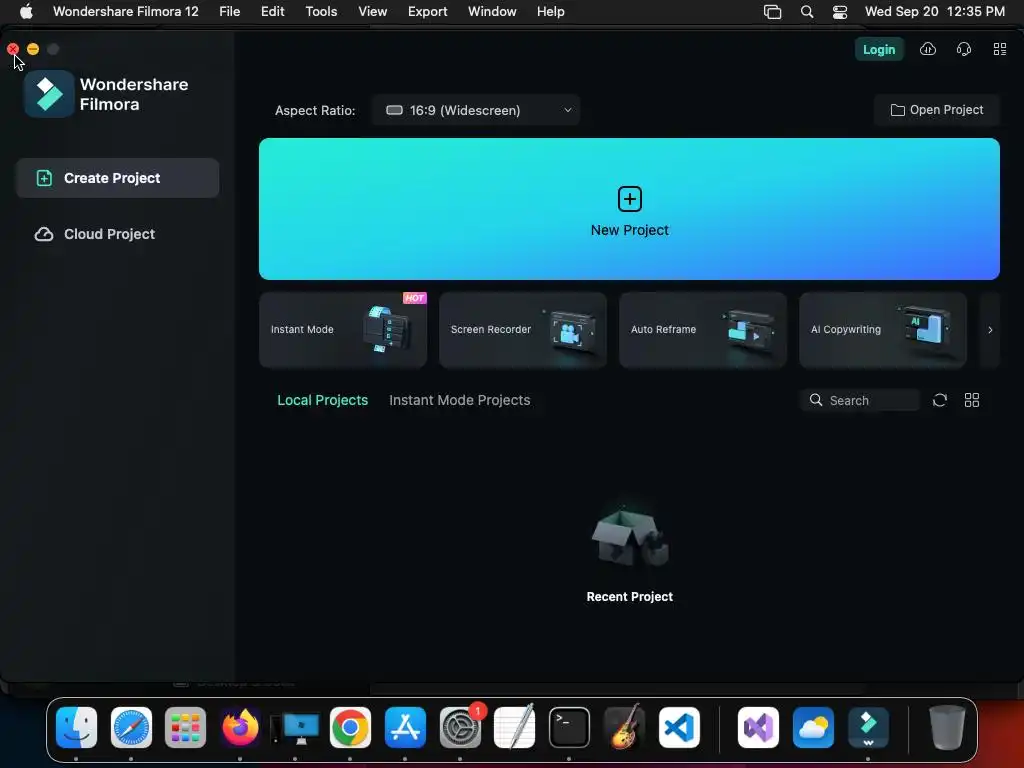
Task: Open Safari from the Dock
Action: 131,728
